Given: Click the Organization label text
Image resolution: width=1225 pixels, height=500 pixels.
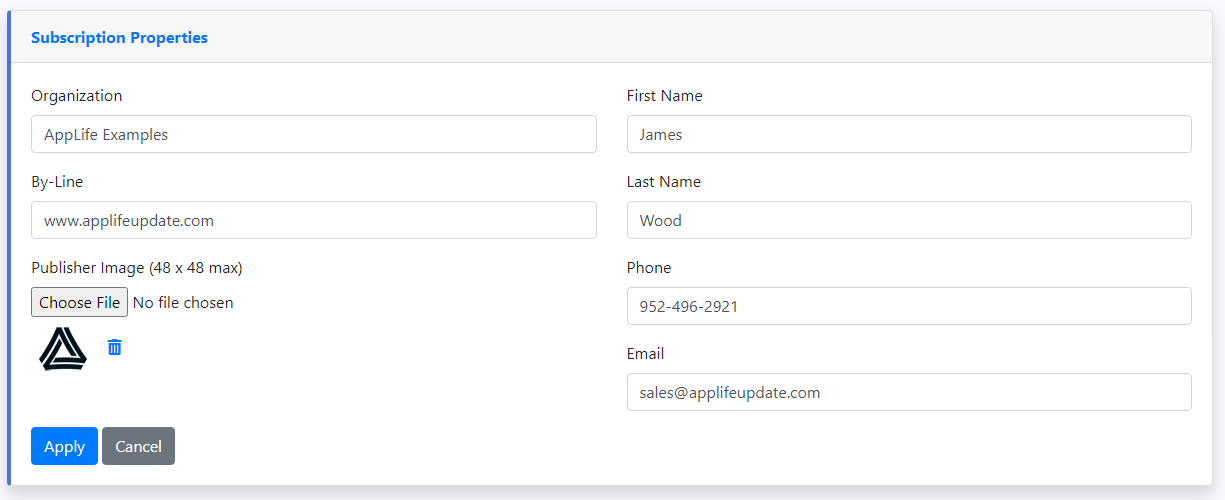Looking at the screenshot, I should (x=76, y=96).
